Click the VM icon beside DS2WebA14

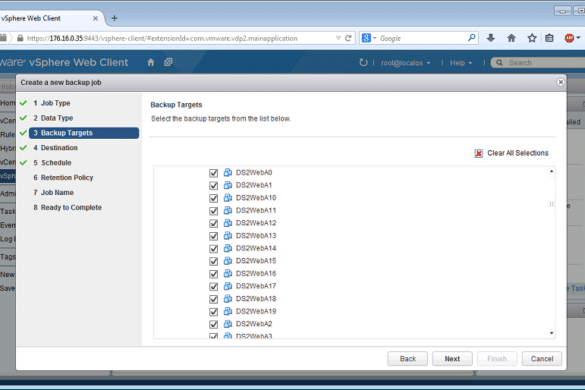228,248
